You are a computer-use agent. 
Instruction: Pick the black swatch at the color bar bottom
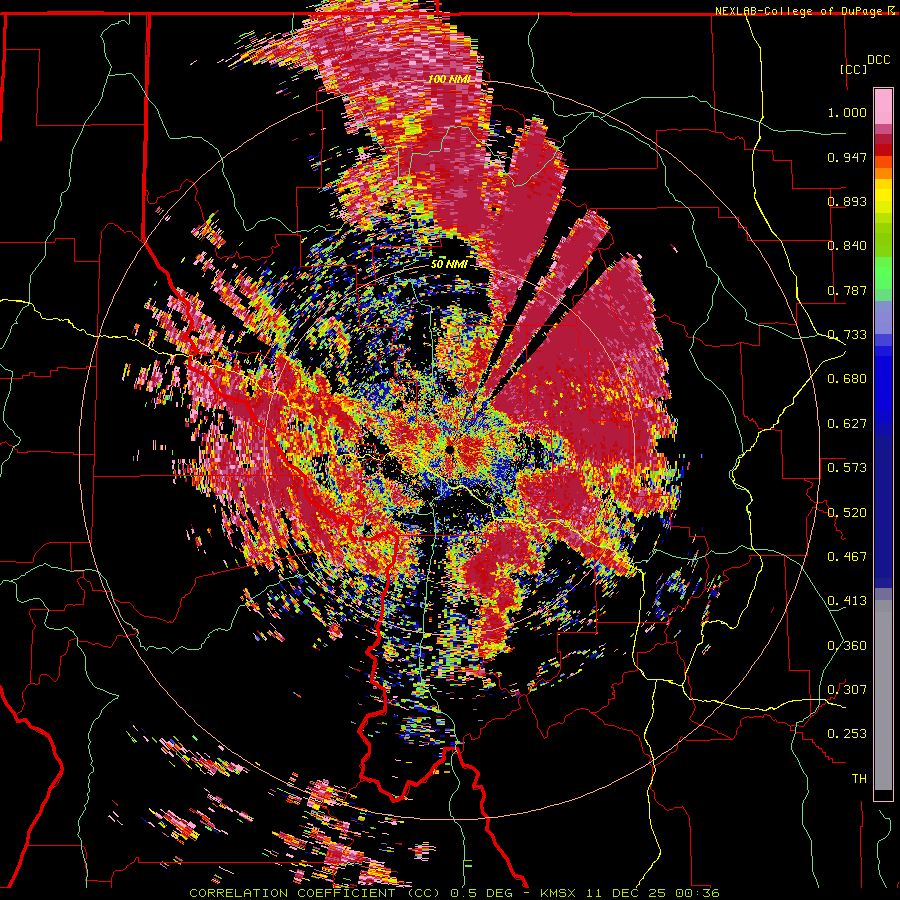(883, 795)
